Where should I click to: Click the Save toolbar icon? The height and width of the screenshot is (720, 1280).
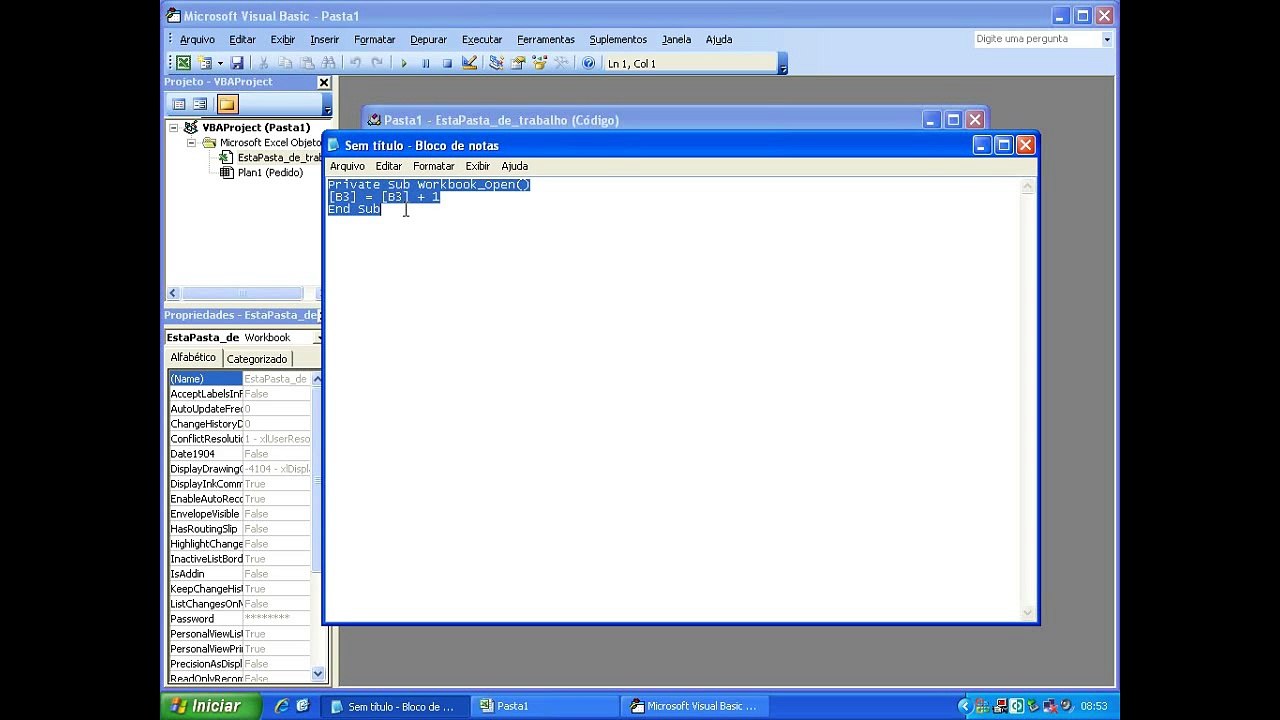(x=237, y=63)
